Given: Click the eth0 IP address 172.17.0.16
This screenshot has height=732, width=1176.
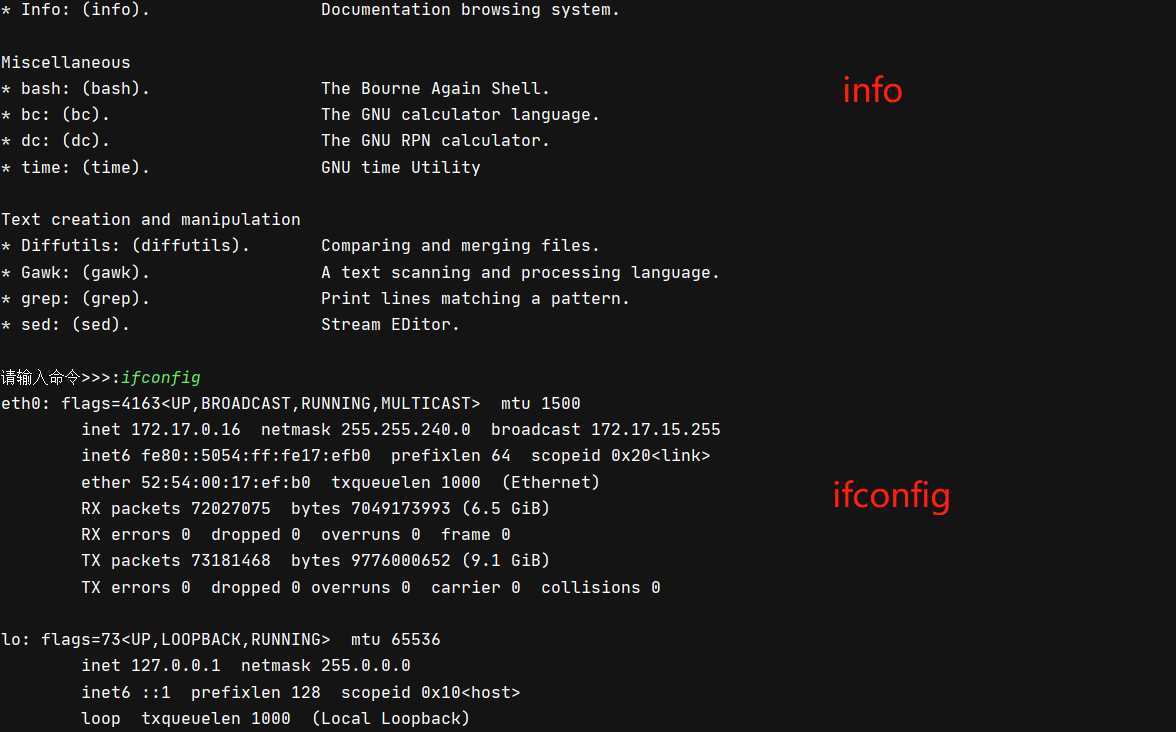Looking at the screenshot, I should 185,429.
